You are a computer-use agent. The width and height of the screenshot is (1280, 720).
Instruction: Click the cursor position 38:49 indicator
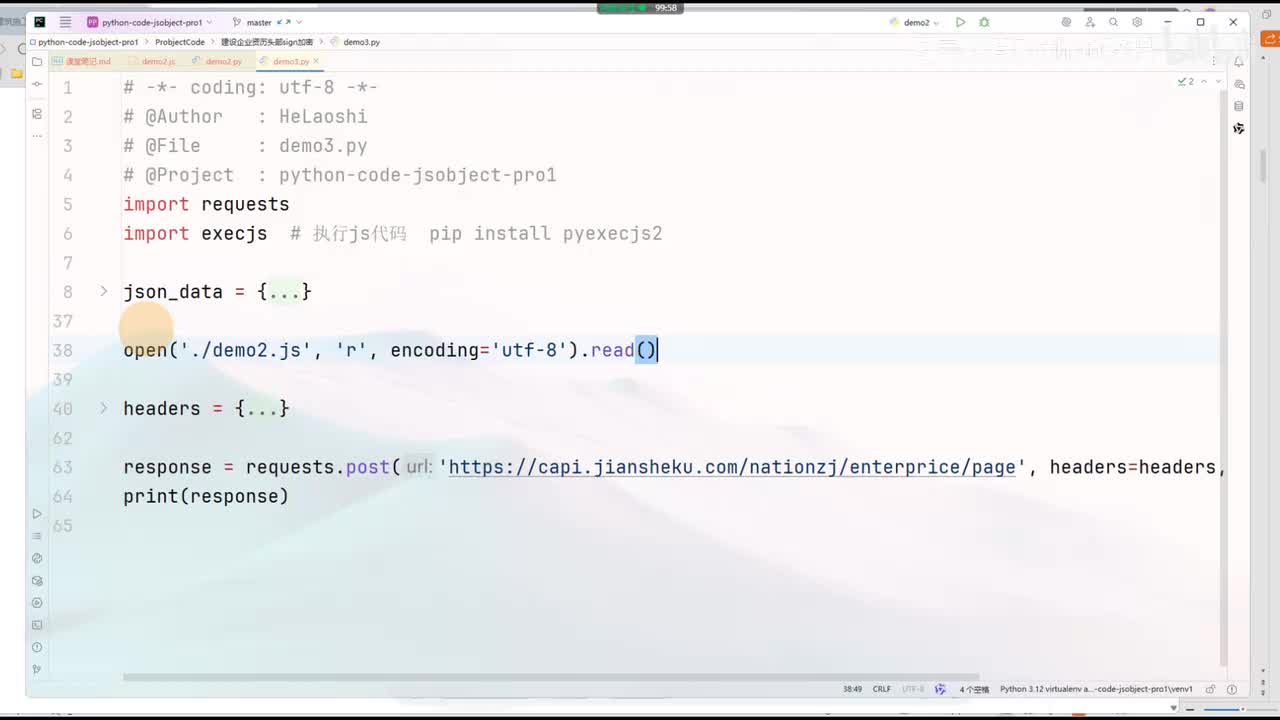pyautogui.click(x=852, y=689)
